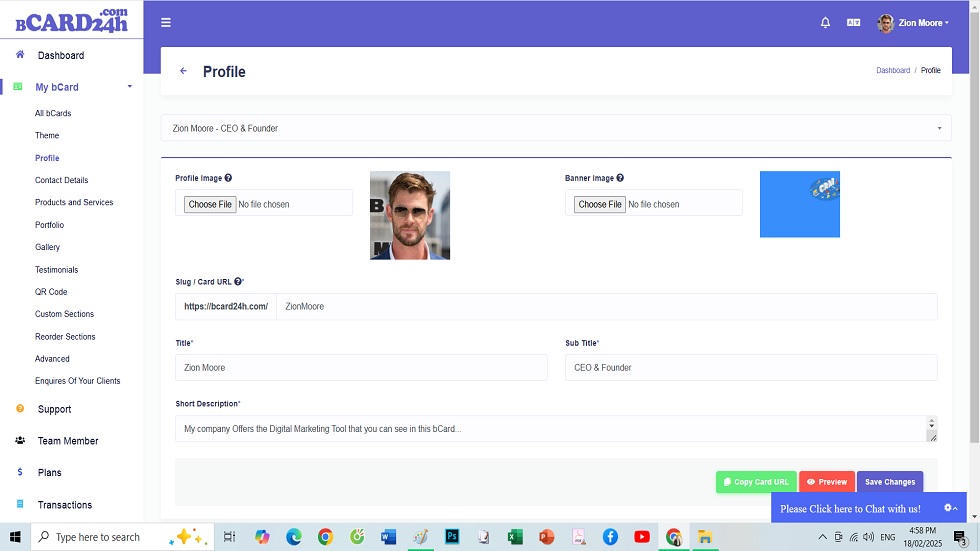Click the Profile Image help icon
The height and width of the screenshot is (551, 980).
click(228, 178)
